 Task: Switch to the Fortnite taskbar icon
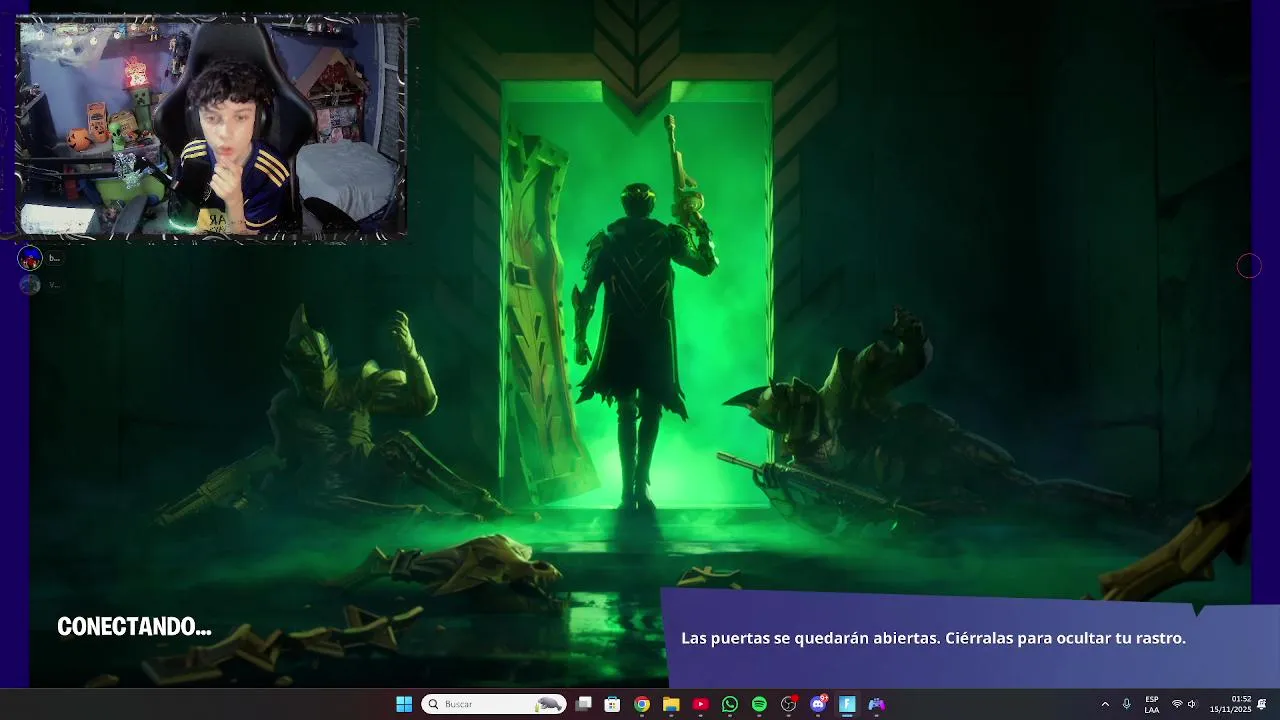pos(847,704)
